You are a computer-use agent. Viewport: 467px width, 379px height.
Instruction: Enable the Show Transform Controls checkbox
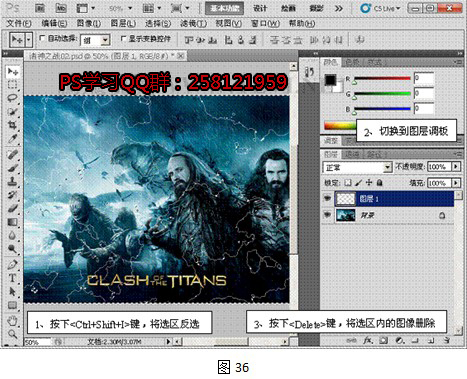click(123, 39)
